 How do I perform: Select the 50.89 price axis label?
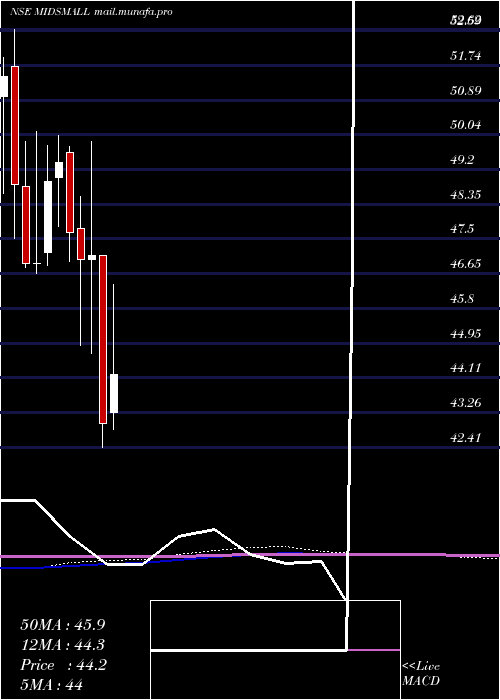click(x=466, y=91)
